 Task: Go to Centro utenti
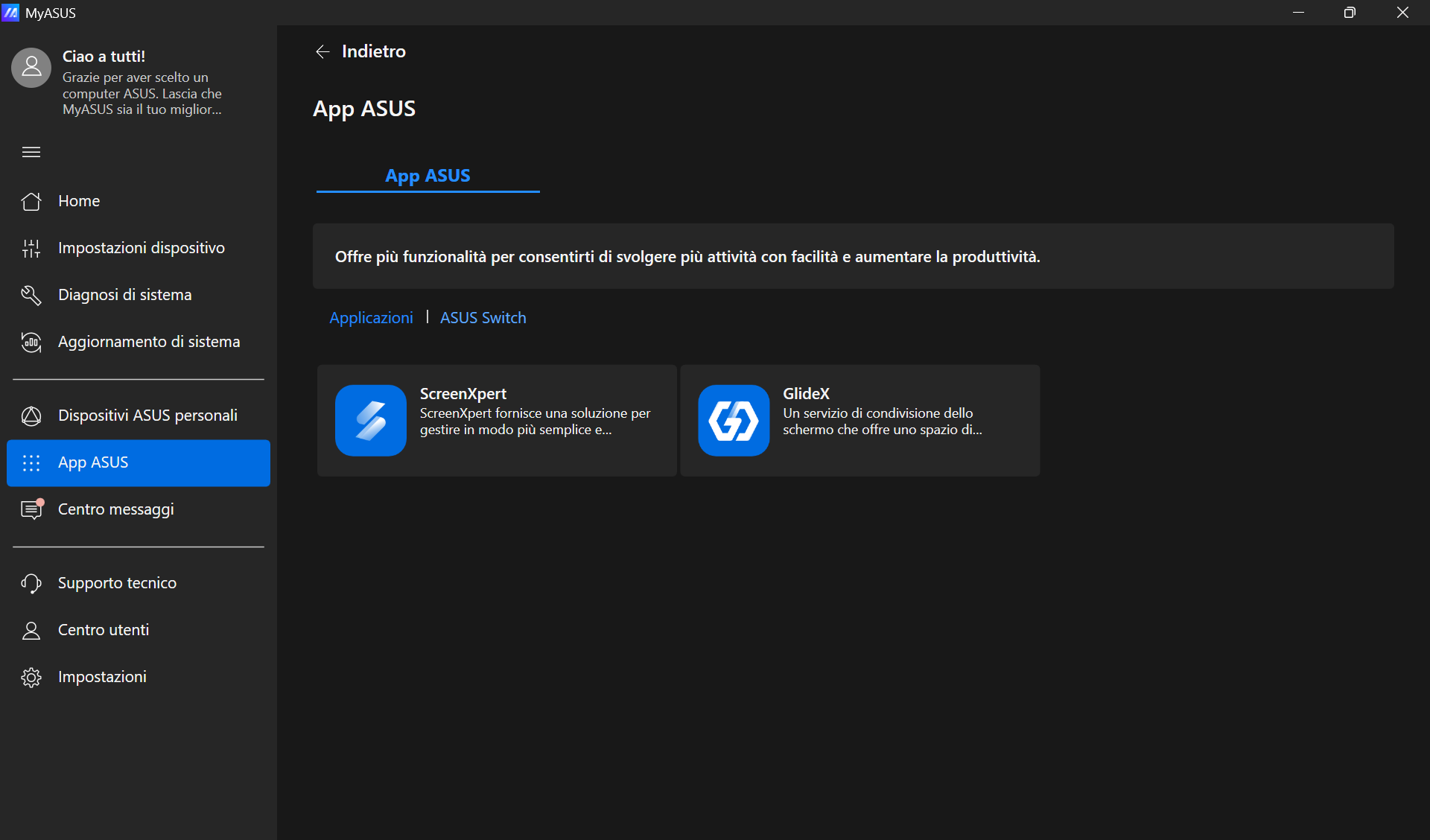click(139, 630)
